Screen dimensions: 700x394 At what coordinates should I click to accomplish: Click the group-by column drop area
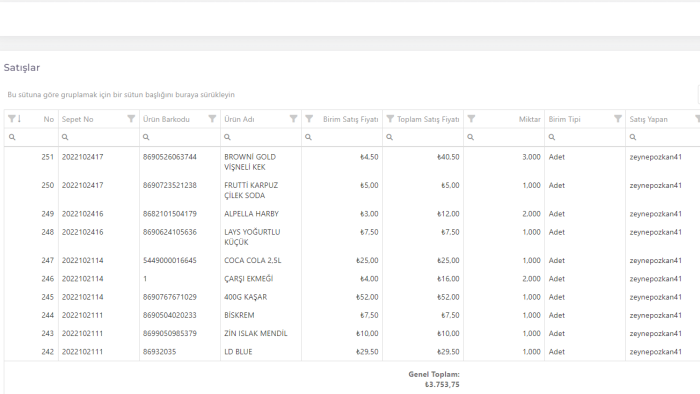(121, 95)
